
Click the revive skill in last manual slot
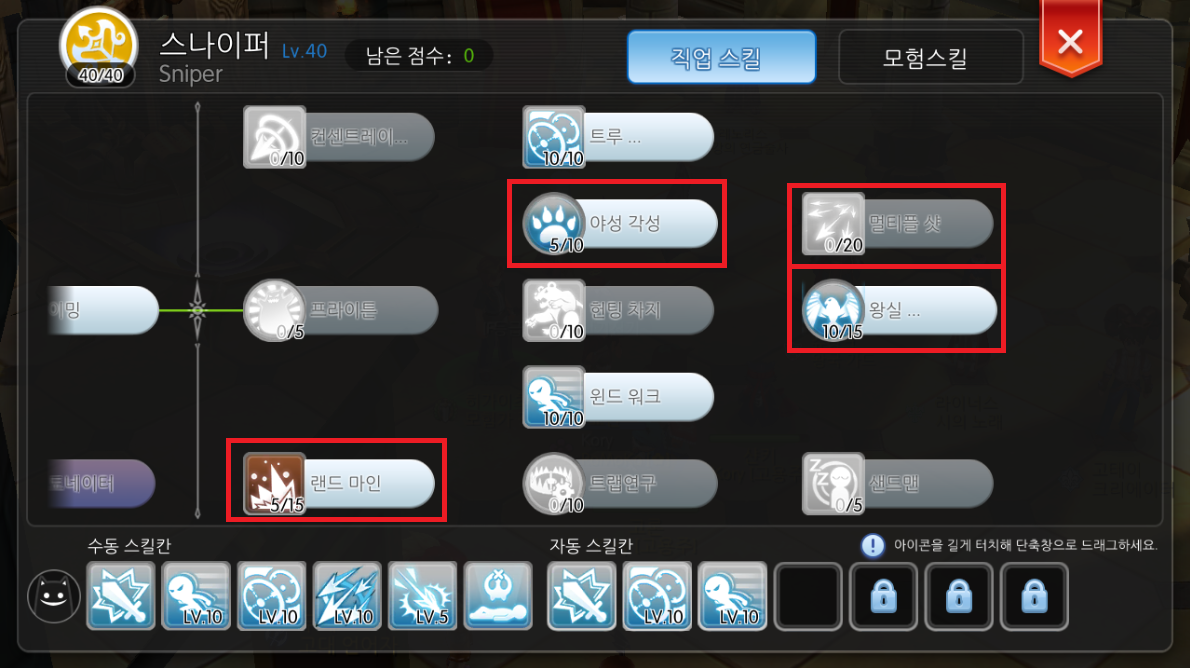pos(498,597)
